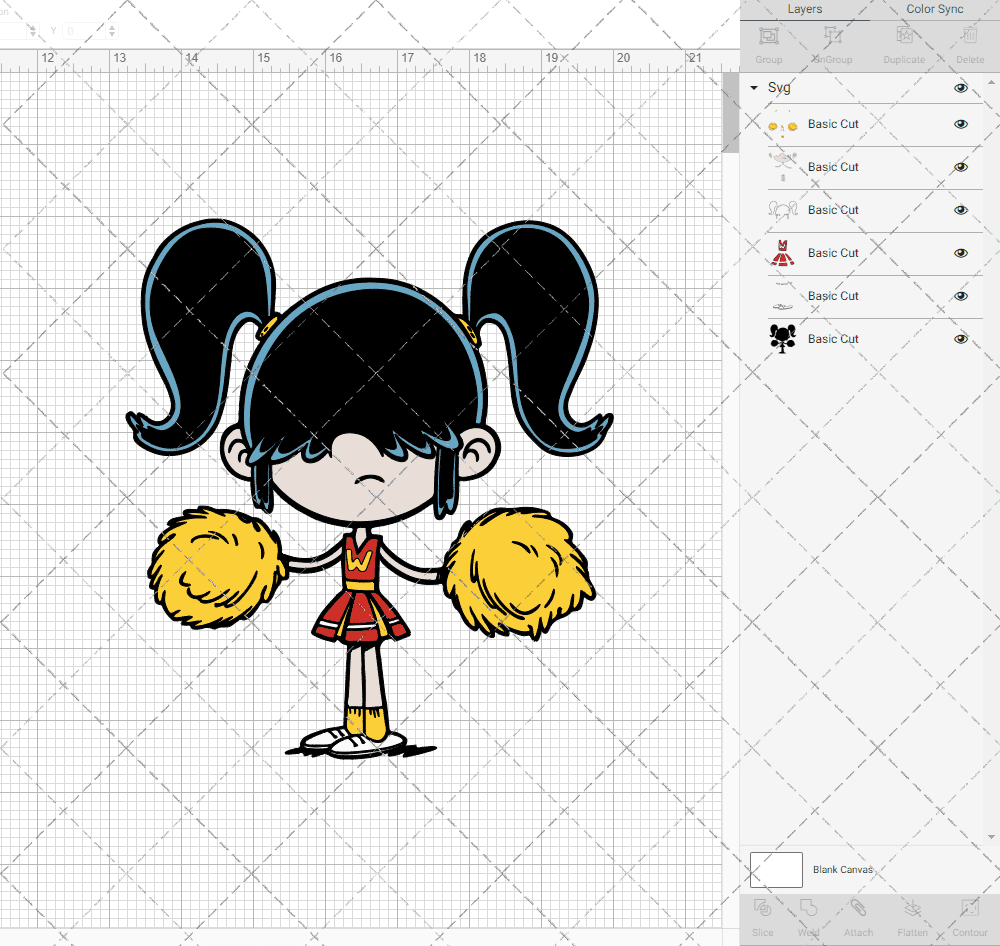Screen dimensions: 1000x946
Task: Click the Layers panel scroll-down arrow
Action: pyautogui.click(x=991, y=836)
